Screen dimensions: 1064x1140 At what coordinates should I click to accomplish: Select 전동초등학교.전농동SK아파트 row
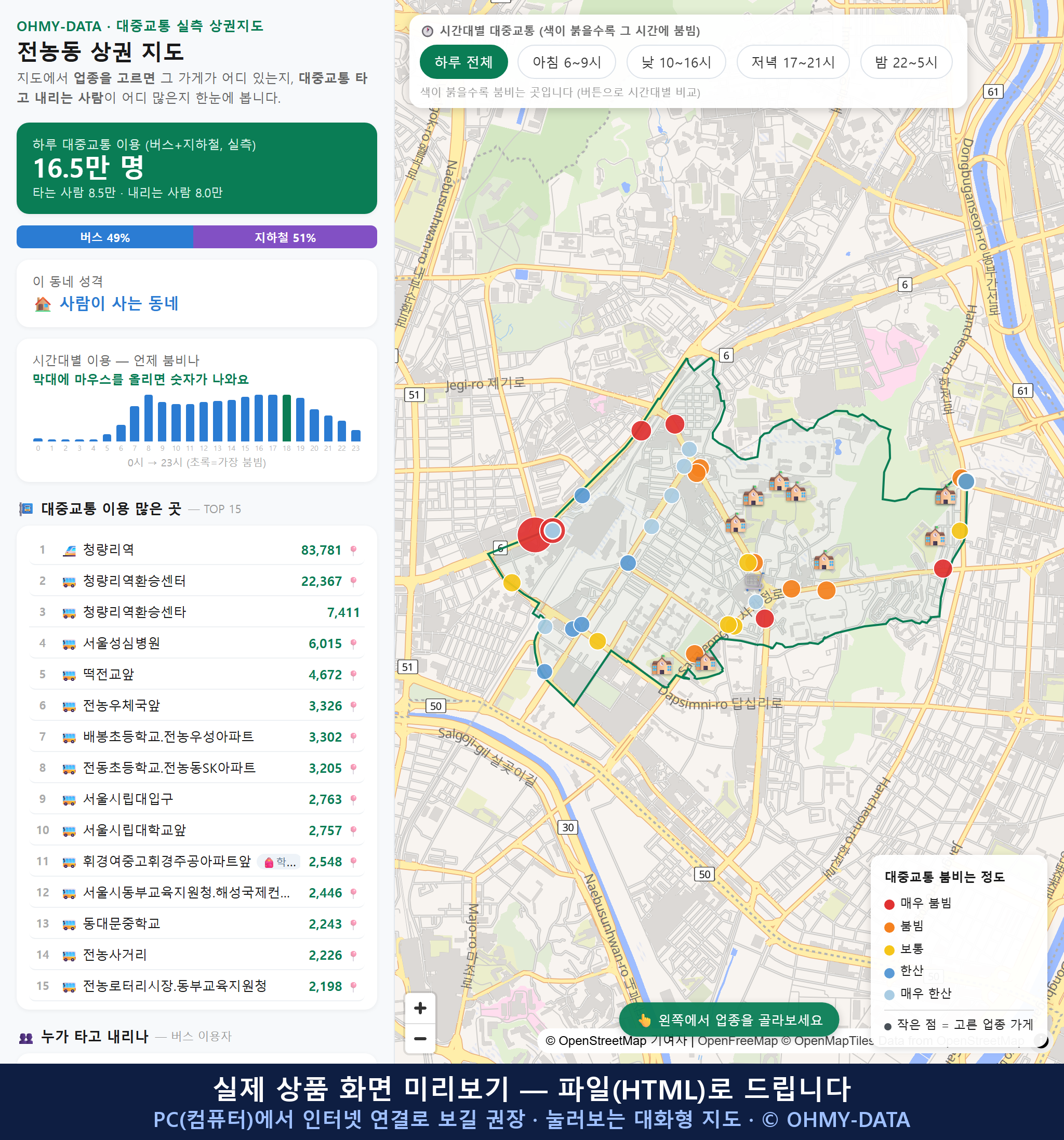pos(197,767)
